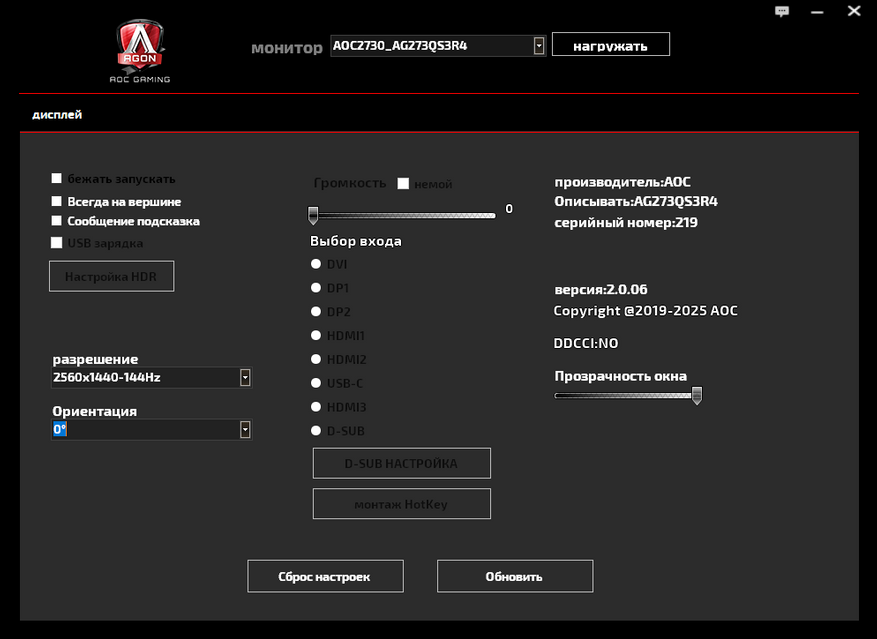Click the 0° orientation value
Image resolution: width=877 pixels, height=639 pixels.
(60, 429)
